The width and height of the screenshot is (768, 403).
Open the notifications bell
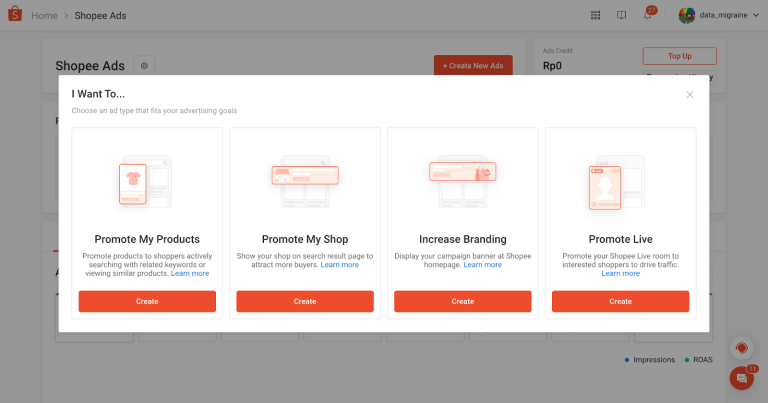click(648, 16)
